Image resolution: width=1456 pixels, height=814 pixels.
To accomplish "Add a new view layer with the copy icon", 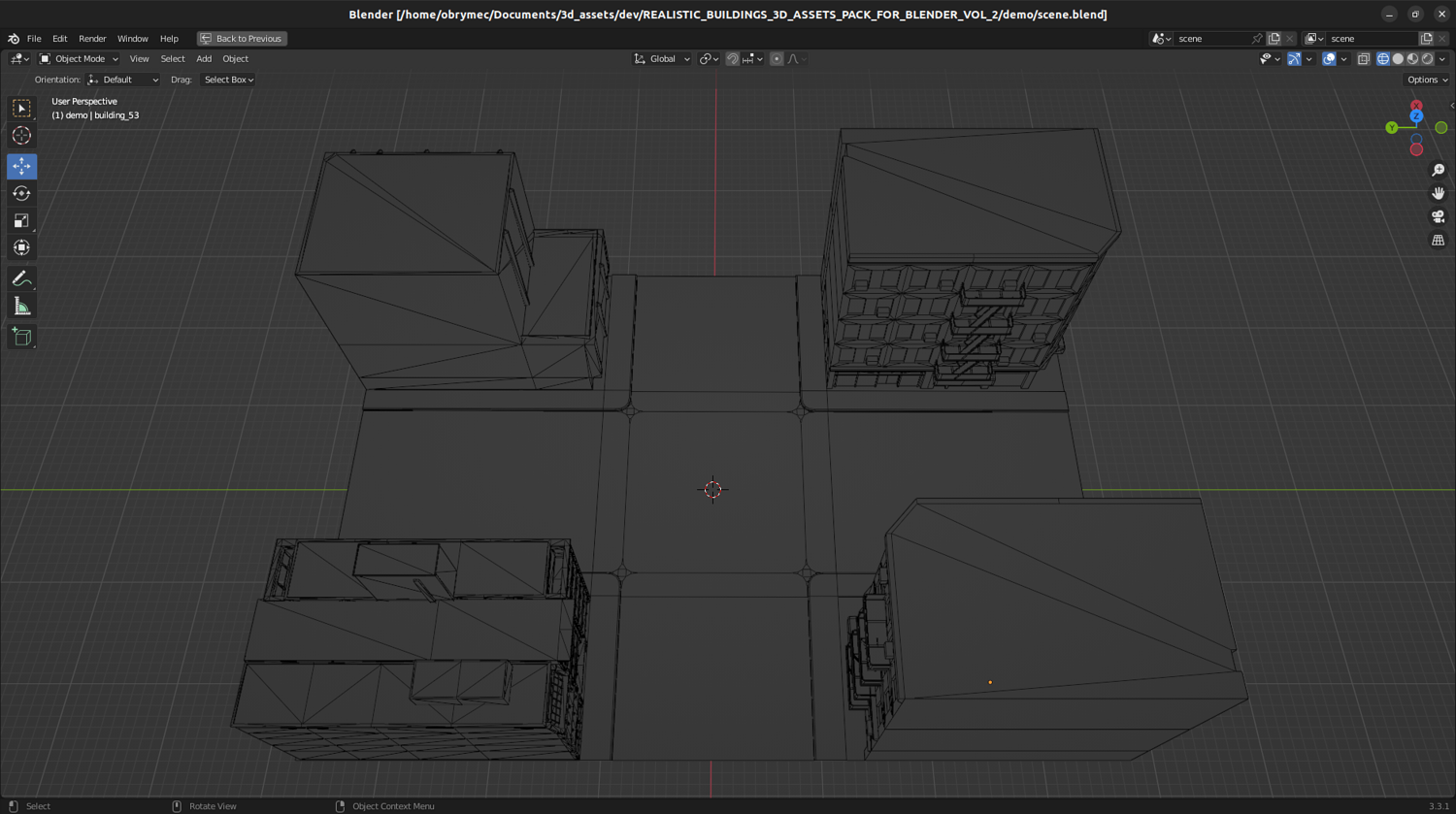I will [x=1426, y=39].
